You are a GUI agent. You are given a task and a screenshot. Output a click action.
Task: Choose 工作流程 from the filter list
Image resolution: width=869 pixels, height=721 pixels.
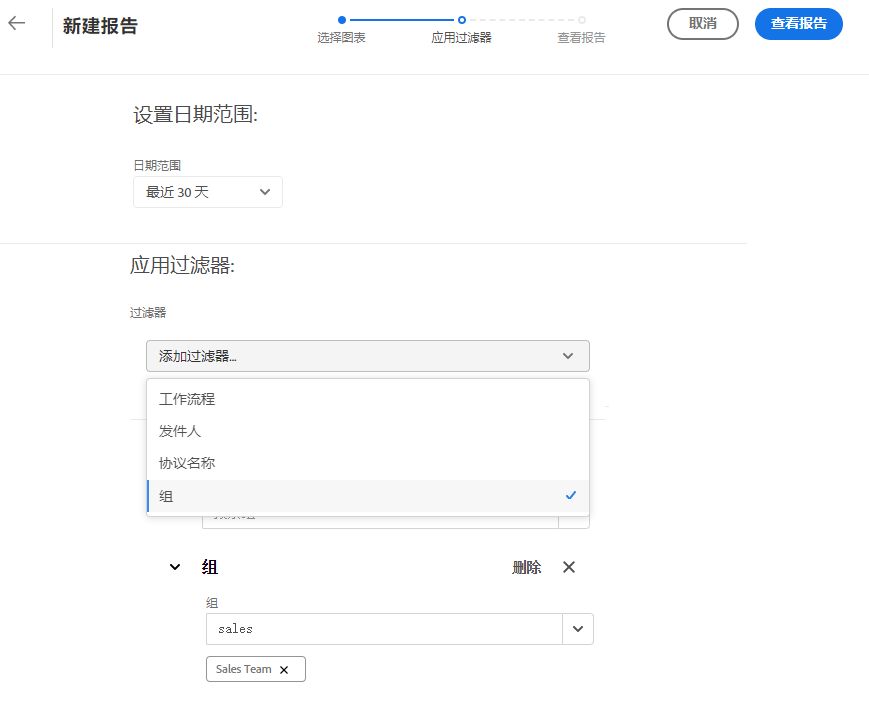tap(367, 399)
